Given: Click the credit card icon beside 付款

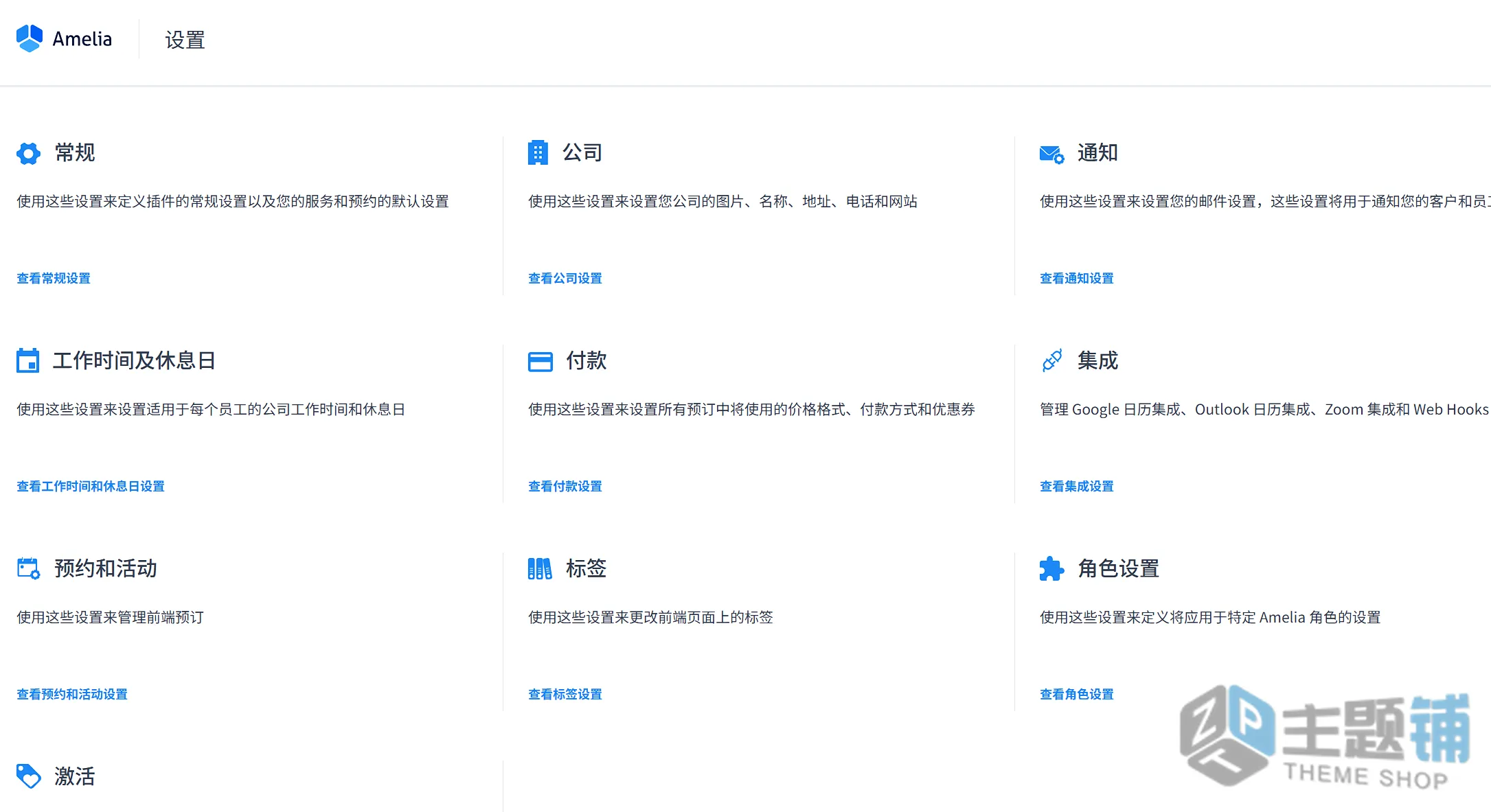Looking at the screenshot, I should tap(540, 361).
